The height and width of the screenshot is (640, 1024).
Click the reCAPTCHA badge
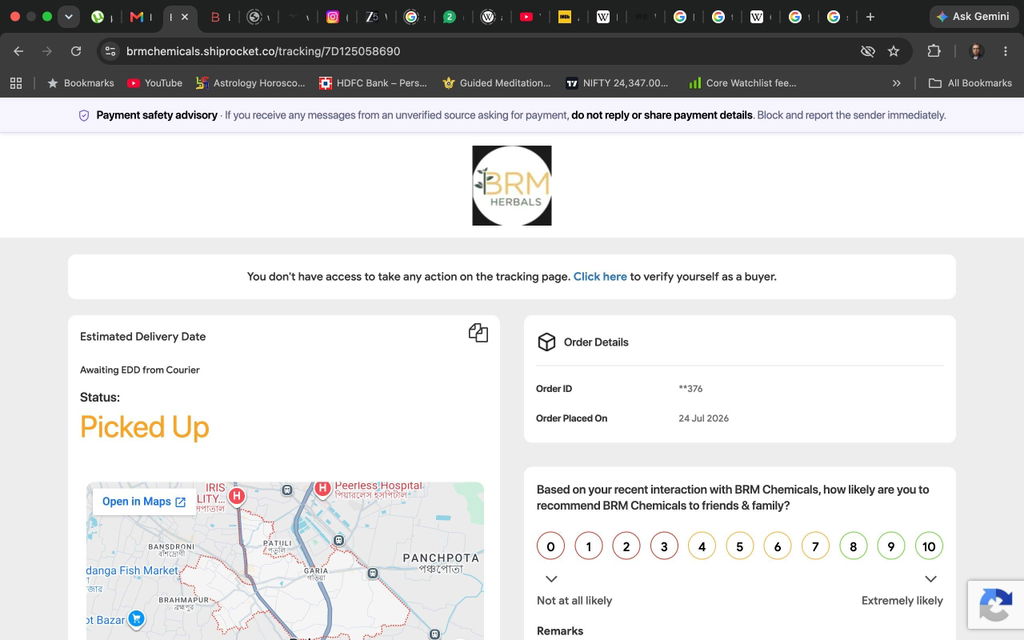tap(995, 604)
